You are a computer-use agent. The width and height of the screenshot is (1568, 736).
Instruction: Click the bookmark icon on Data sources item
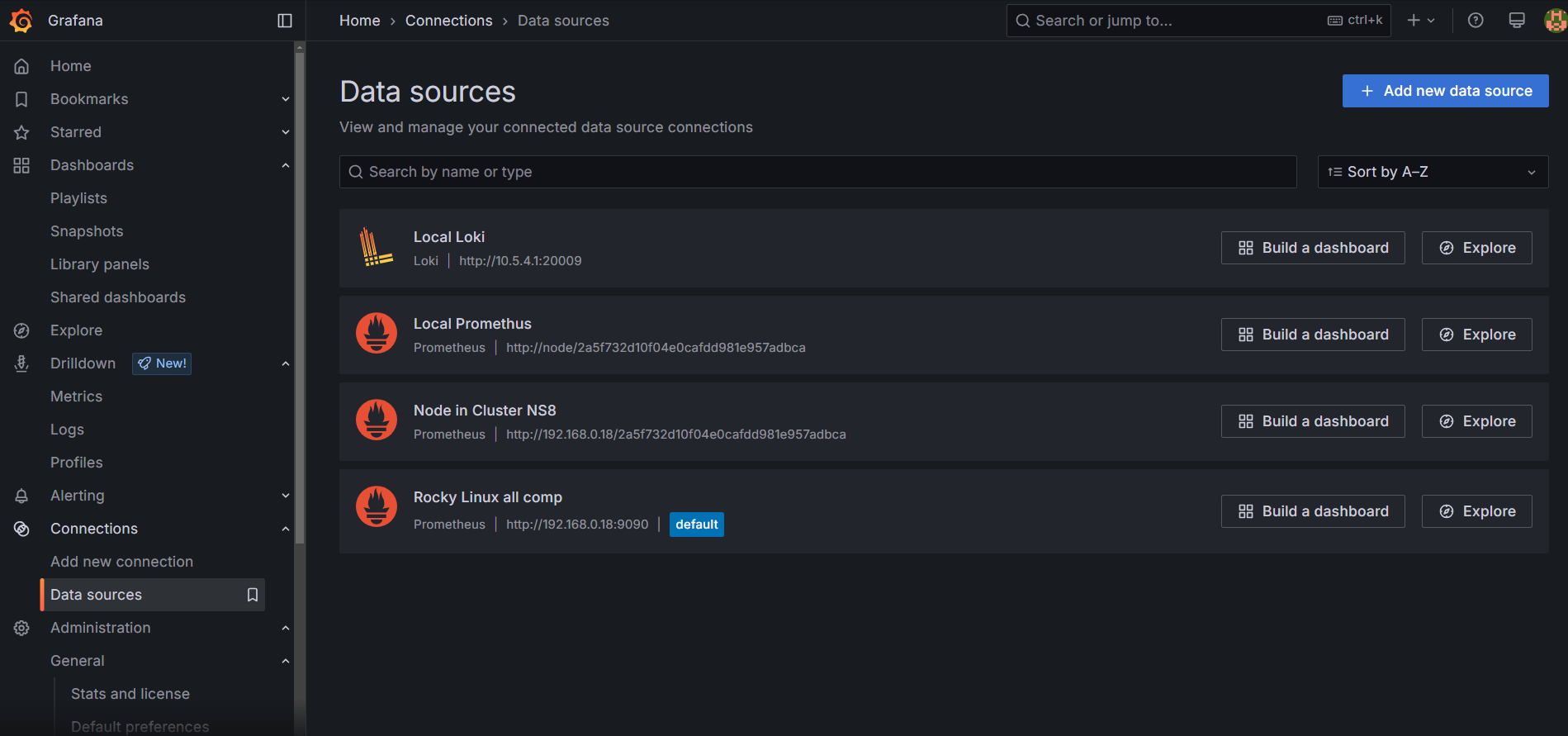(x=253, y=595)
